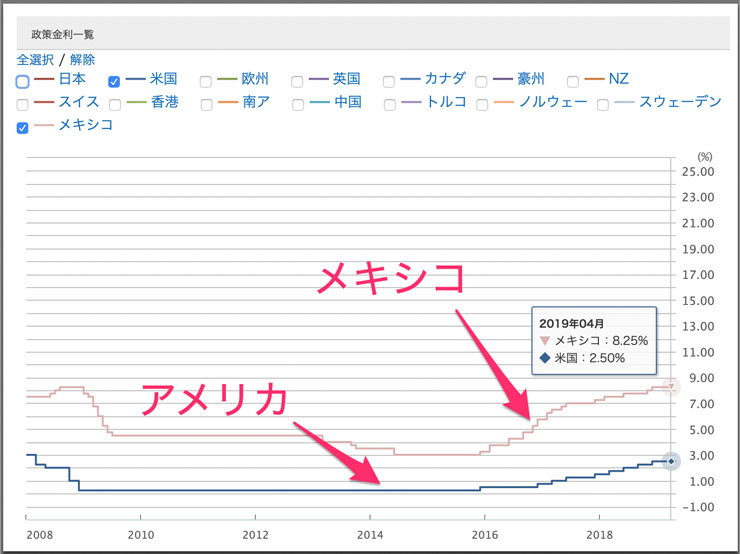740x554 pixels.
Task: Click tooltip entry 米国：2.50%
Action: point(589,358)
